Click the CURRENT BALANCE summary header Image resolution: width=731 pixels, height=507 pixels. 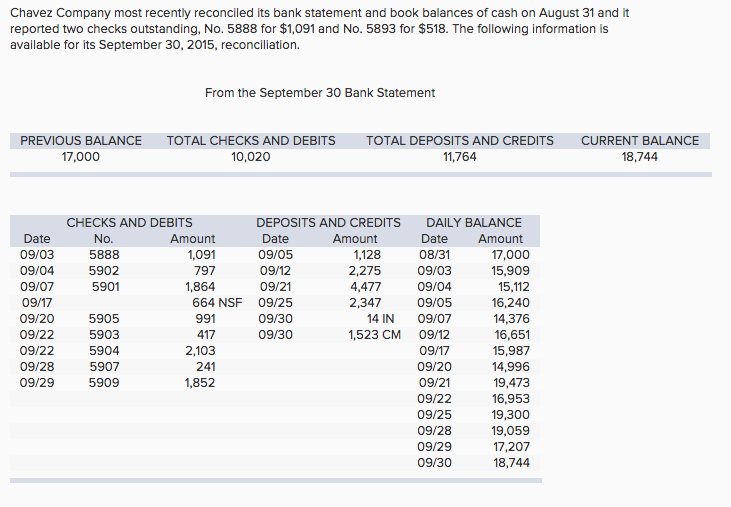(x=640, y=140)
